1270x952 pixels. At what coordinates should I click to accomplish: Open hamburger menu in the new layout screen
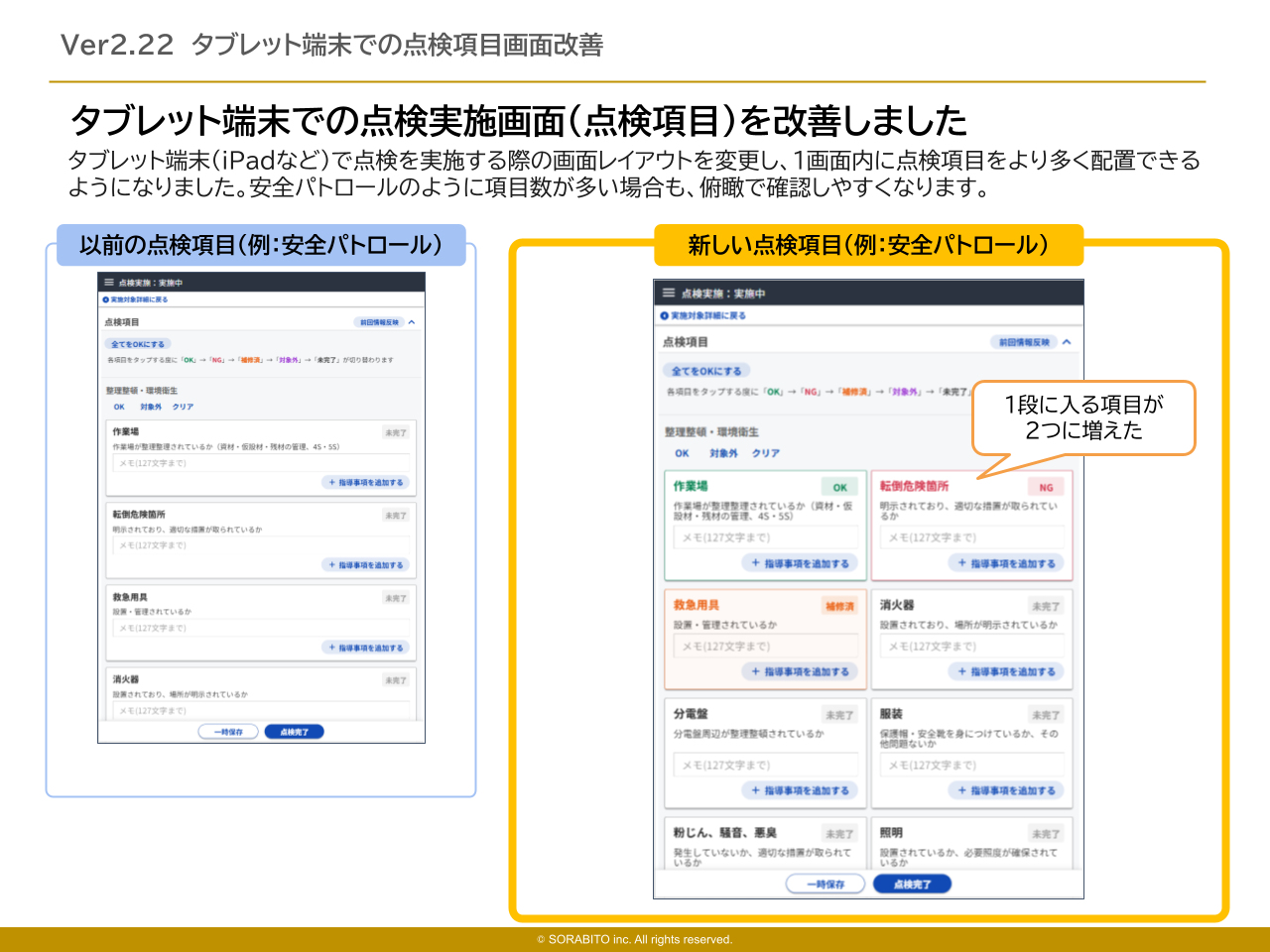[x=669, y=294]
